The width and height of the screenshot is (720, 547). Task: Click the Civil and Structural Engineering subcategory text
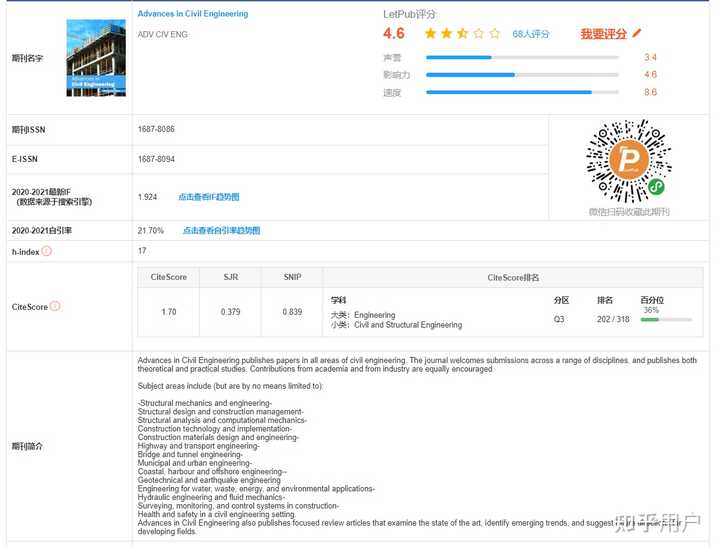pyautogui.click(x=408, y=325)
